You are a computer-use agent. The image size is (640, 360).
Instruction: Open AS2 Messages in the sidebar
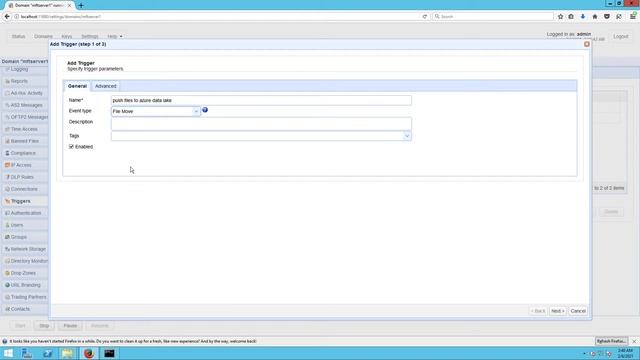point(26,105)
